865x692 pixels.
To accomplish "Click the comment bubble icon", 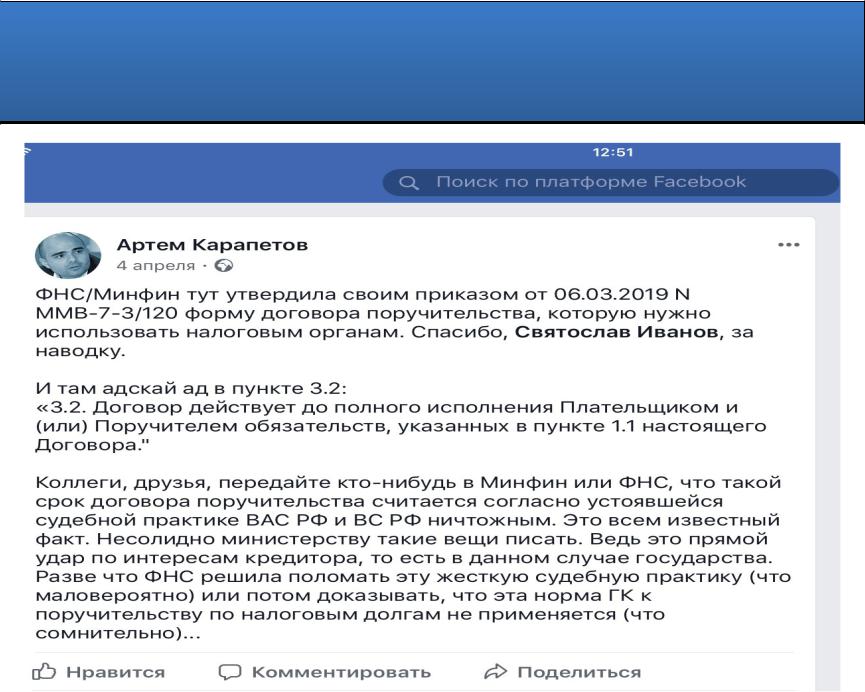I will (x=230, y=672).
